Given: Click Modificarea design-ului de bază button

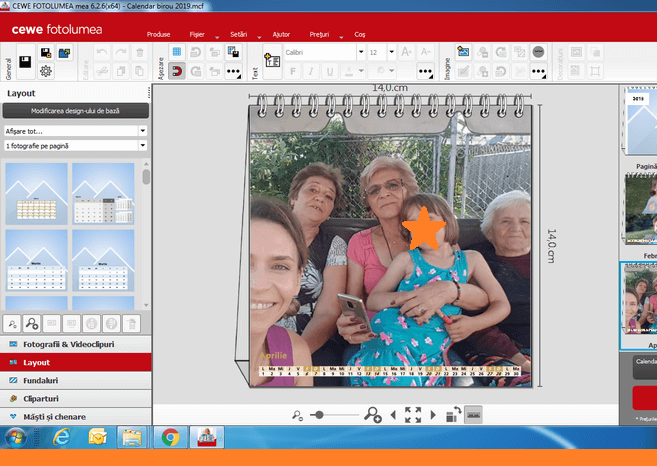Looking at the screenshot, I should tap(75, 111).
